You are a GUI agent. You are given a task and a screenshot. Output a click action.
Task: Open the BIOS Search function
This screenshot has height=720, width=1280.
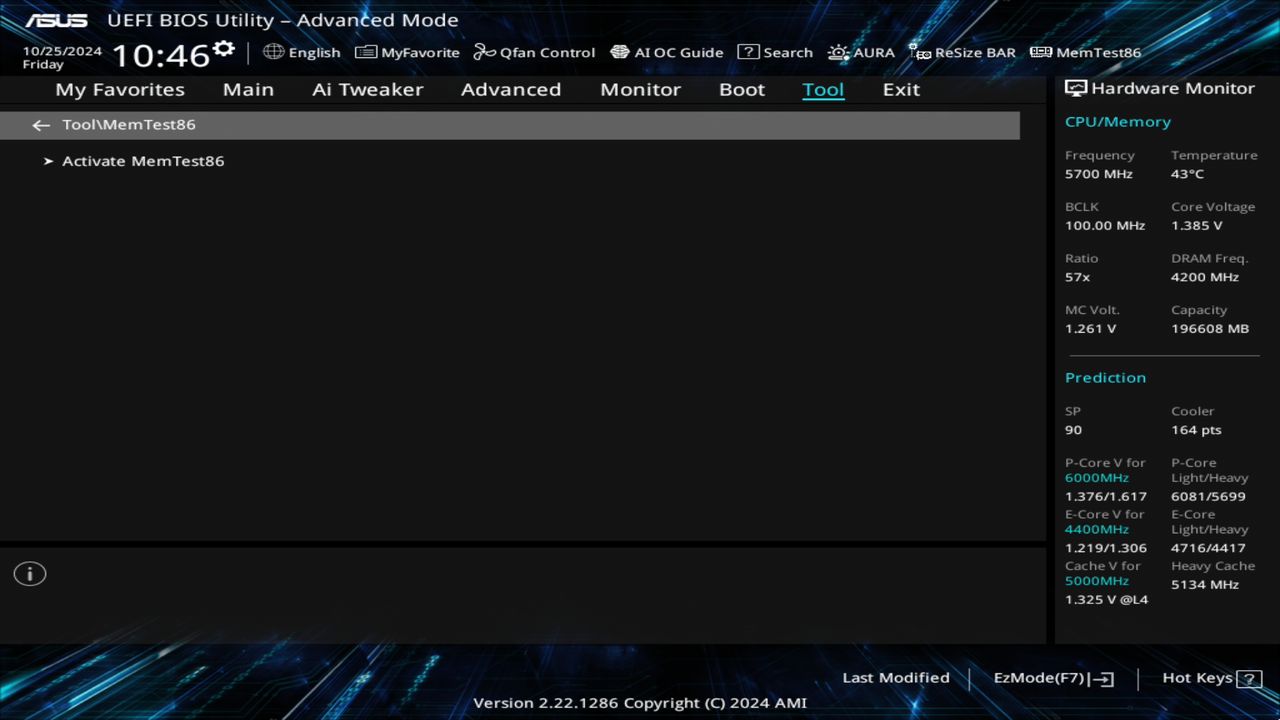click(775, 52)
